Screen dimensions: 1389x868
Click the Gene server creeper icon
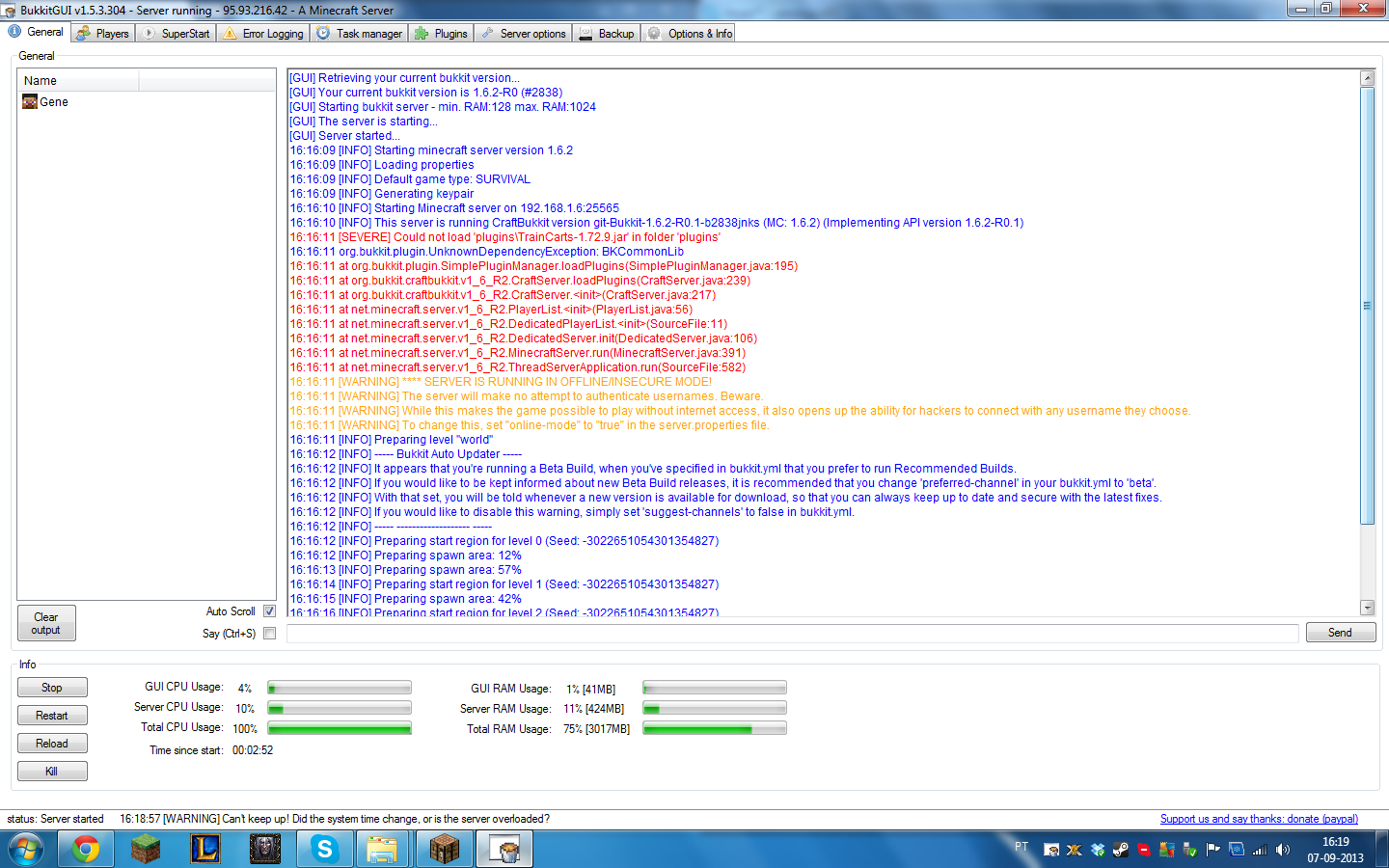tap(30, 101)
